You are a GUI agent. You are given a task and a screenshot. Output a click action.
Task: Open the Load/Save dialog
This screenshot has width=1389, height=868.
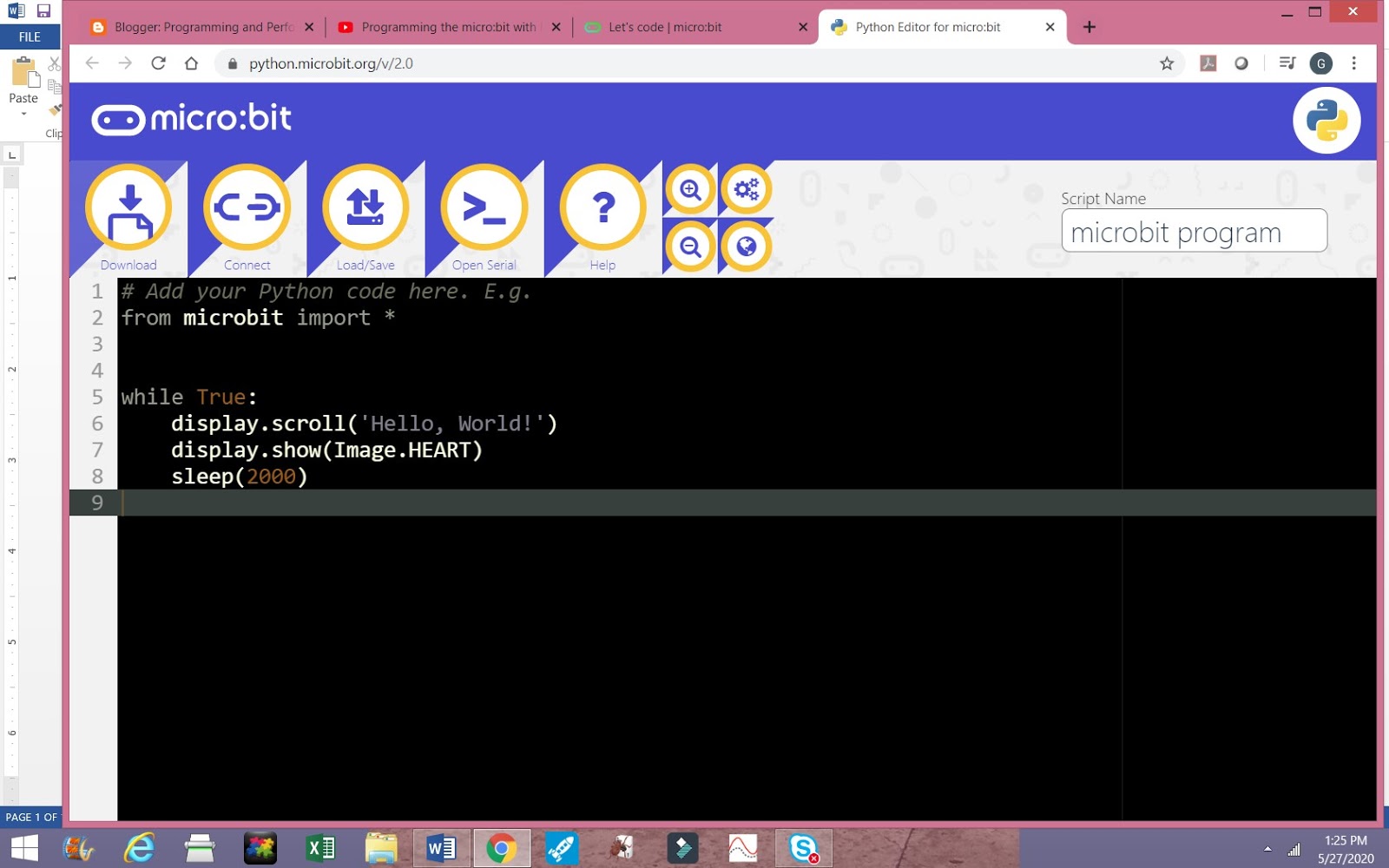365,208
